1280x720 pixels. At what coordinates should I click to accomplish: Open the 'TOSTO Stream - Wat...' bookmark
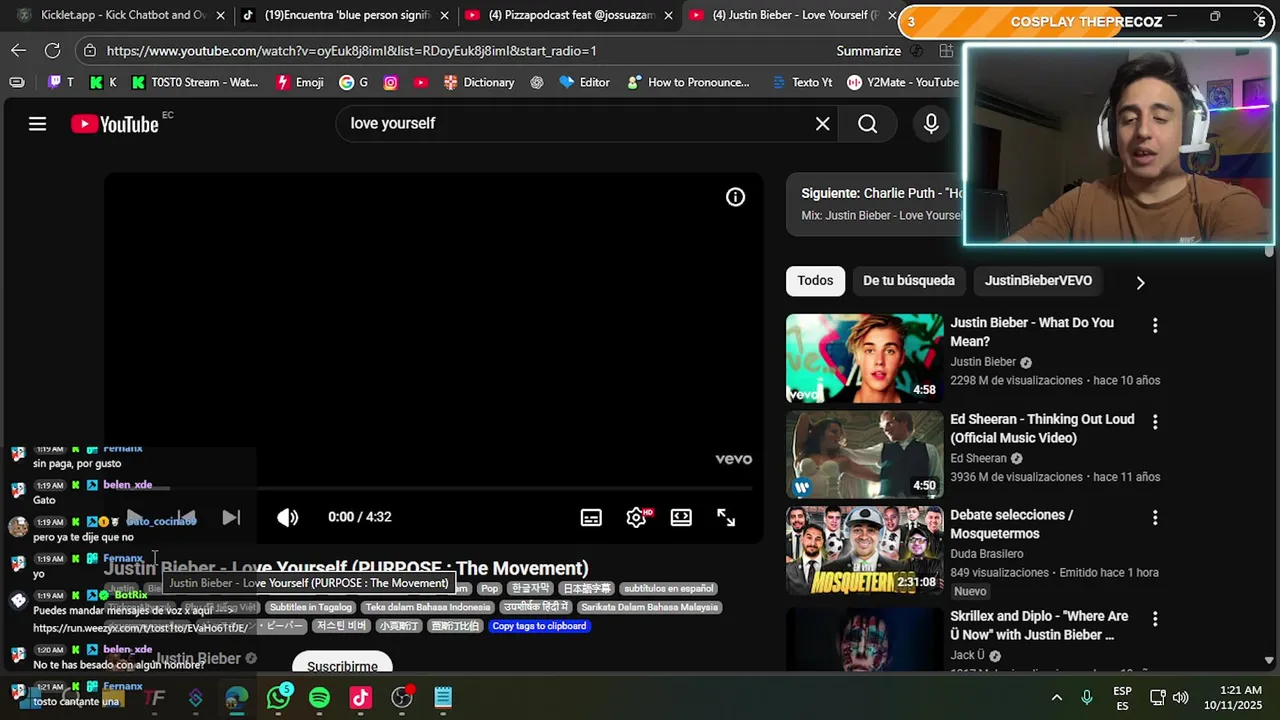pos(194,82)
